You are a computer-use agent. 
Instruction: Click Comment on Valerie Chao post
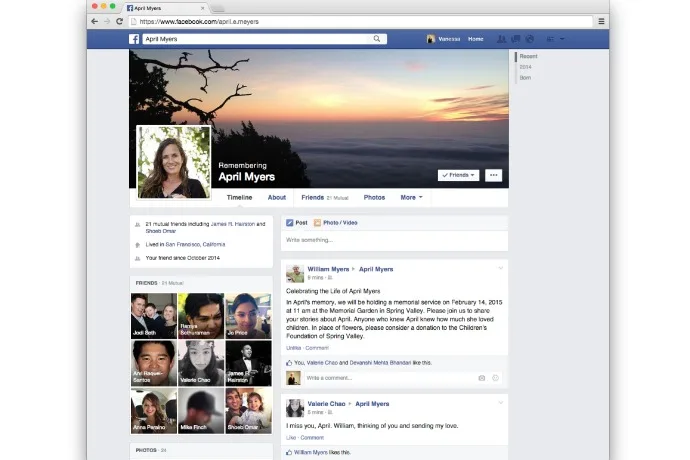(312, 438)
